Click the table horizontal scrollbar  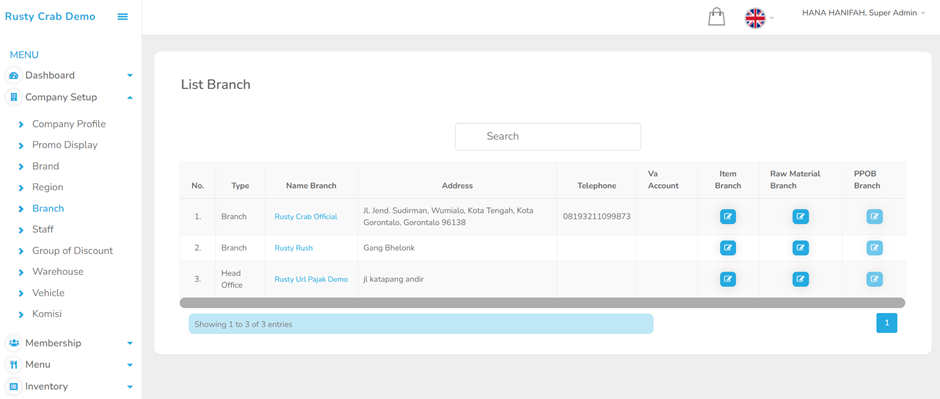(x=543, y=303)
